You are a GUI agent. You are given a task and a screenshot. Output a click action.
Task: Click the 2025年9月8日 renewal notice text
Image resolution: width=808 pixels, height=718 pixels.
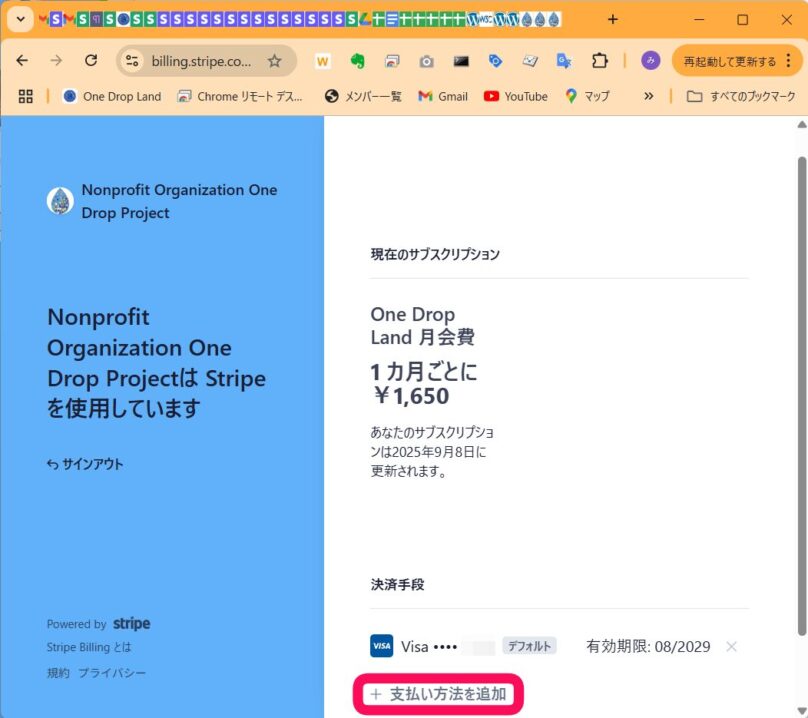click(x=432, y=452)
